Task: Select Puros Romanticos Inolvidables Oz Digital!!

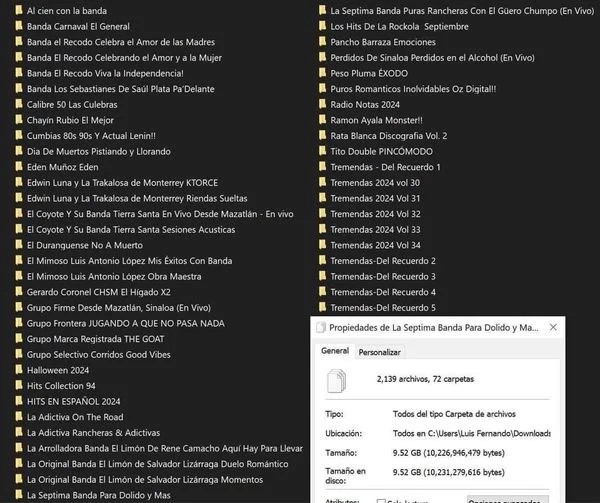Action: click(413, 89)
